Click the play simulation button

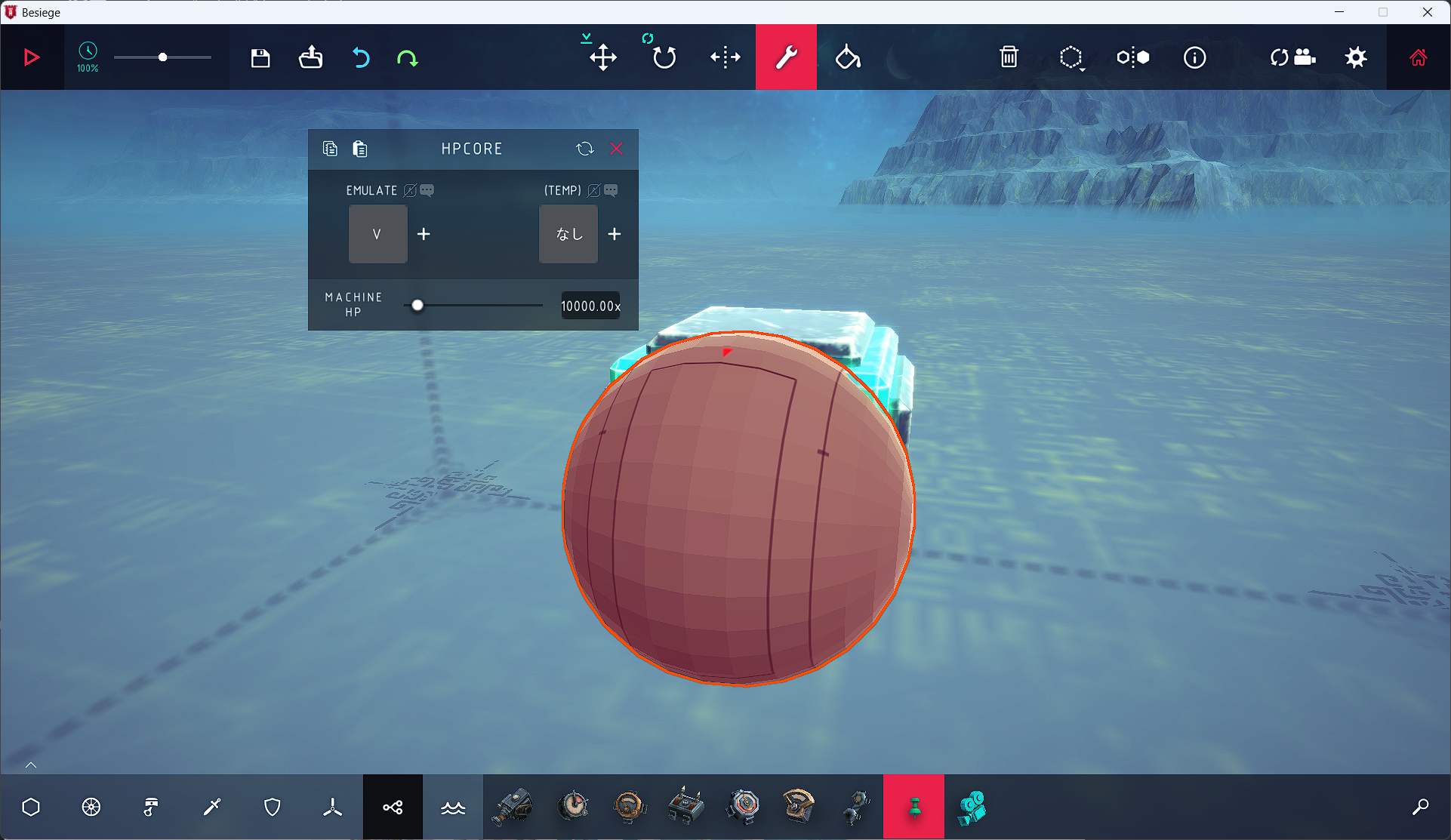click(x=31, y=57)
